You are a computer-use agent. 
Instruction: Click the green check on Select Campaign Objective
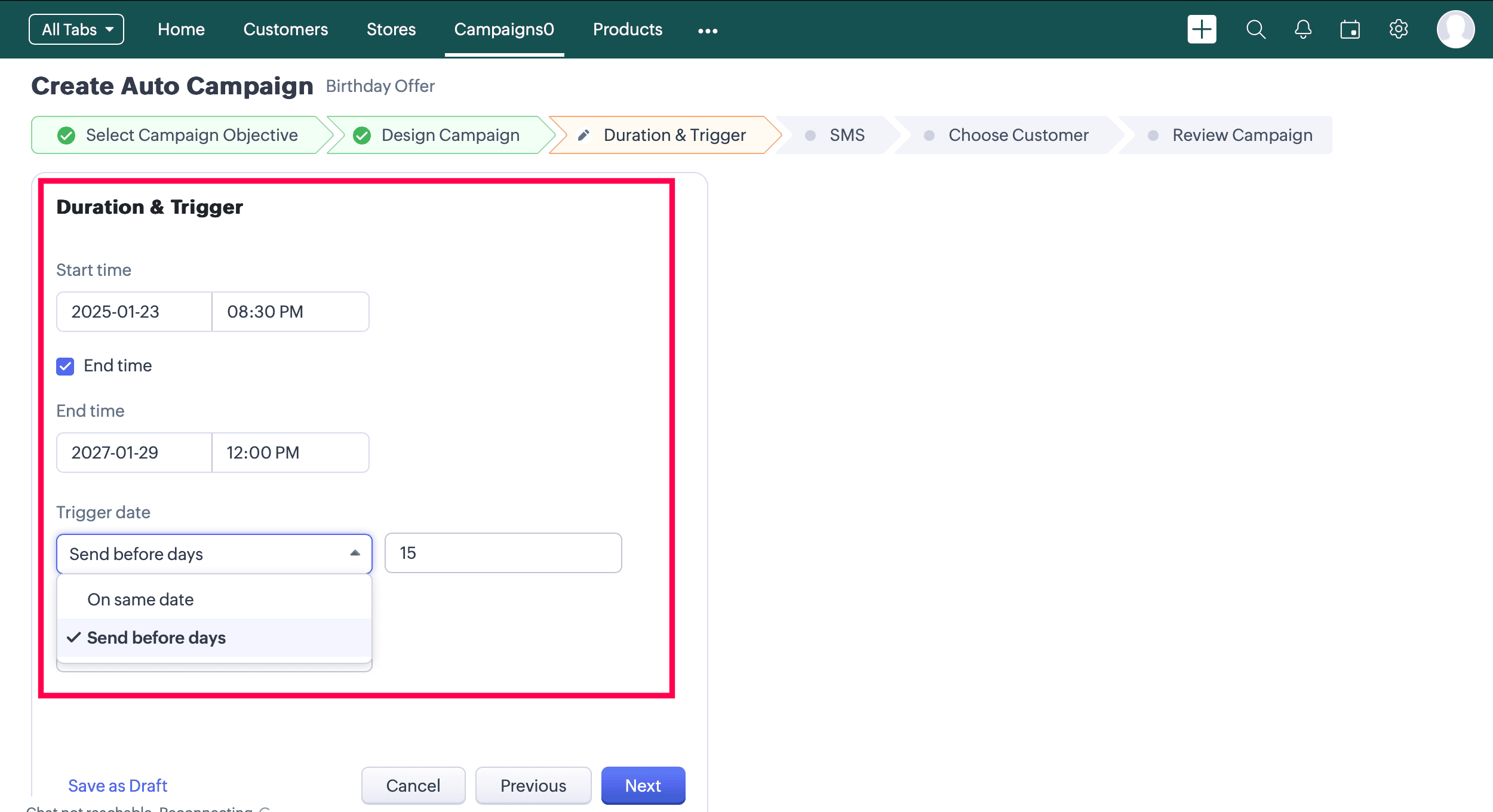[x=66, y=136]
